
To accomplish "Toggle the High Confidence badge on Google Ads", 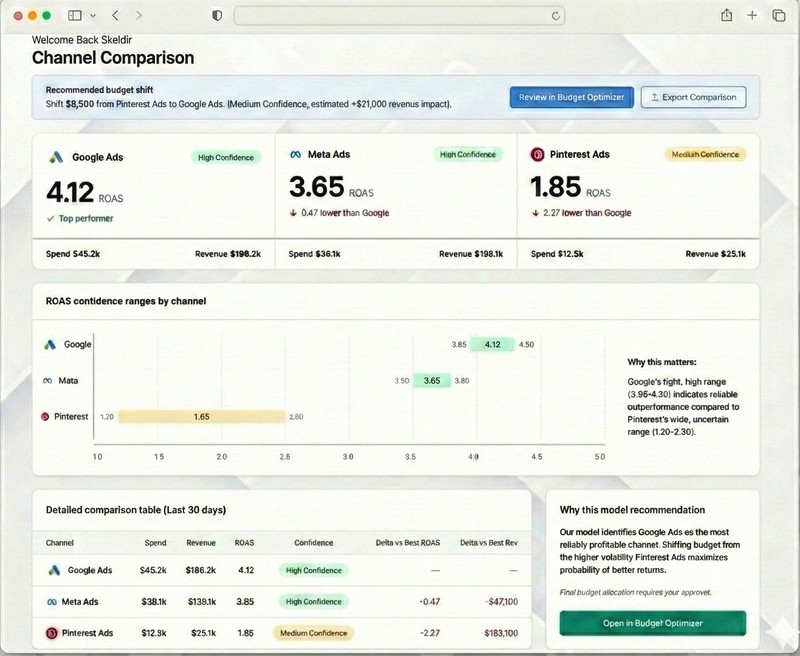I will (x=226, y=155).
